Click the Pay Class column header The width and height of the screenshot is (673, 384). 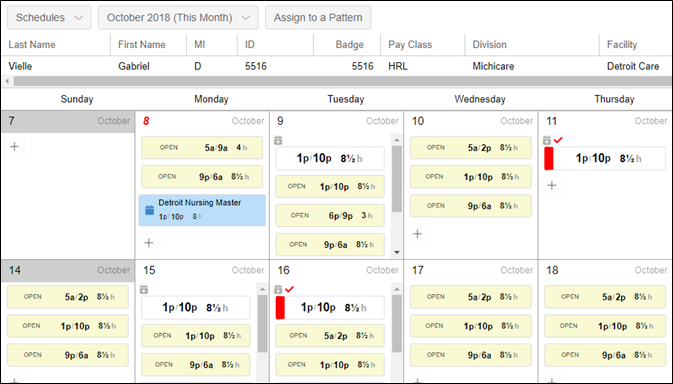410,45
